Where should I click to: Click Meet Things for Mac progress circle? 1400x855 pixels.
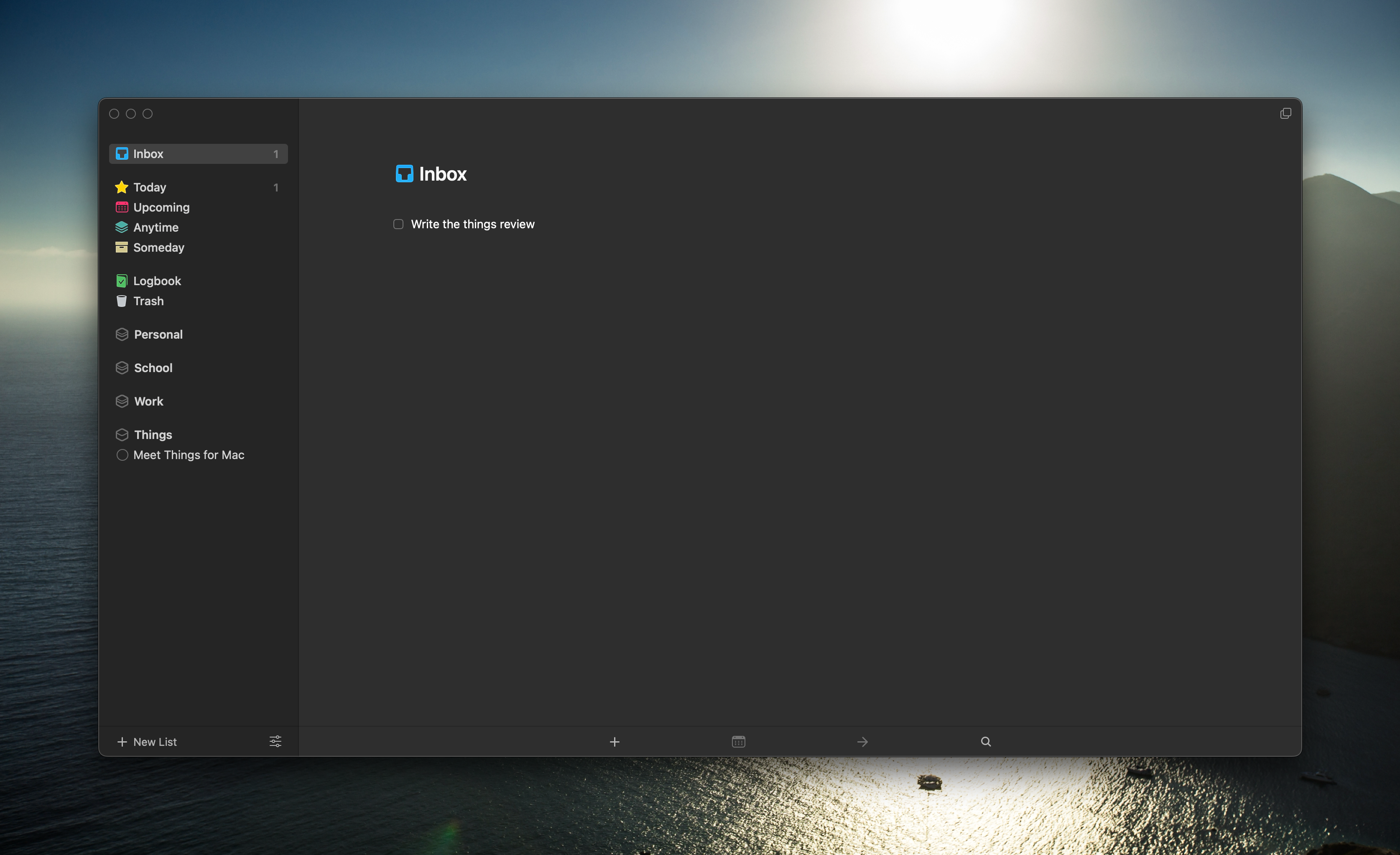122,454
